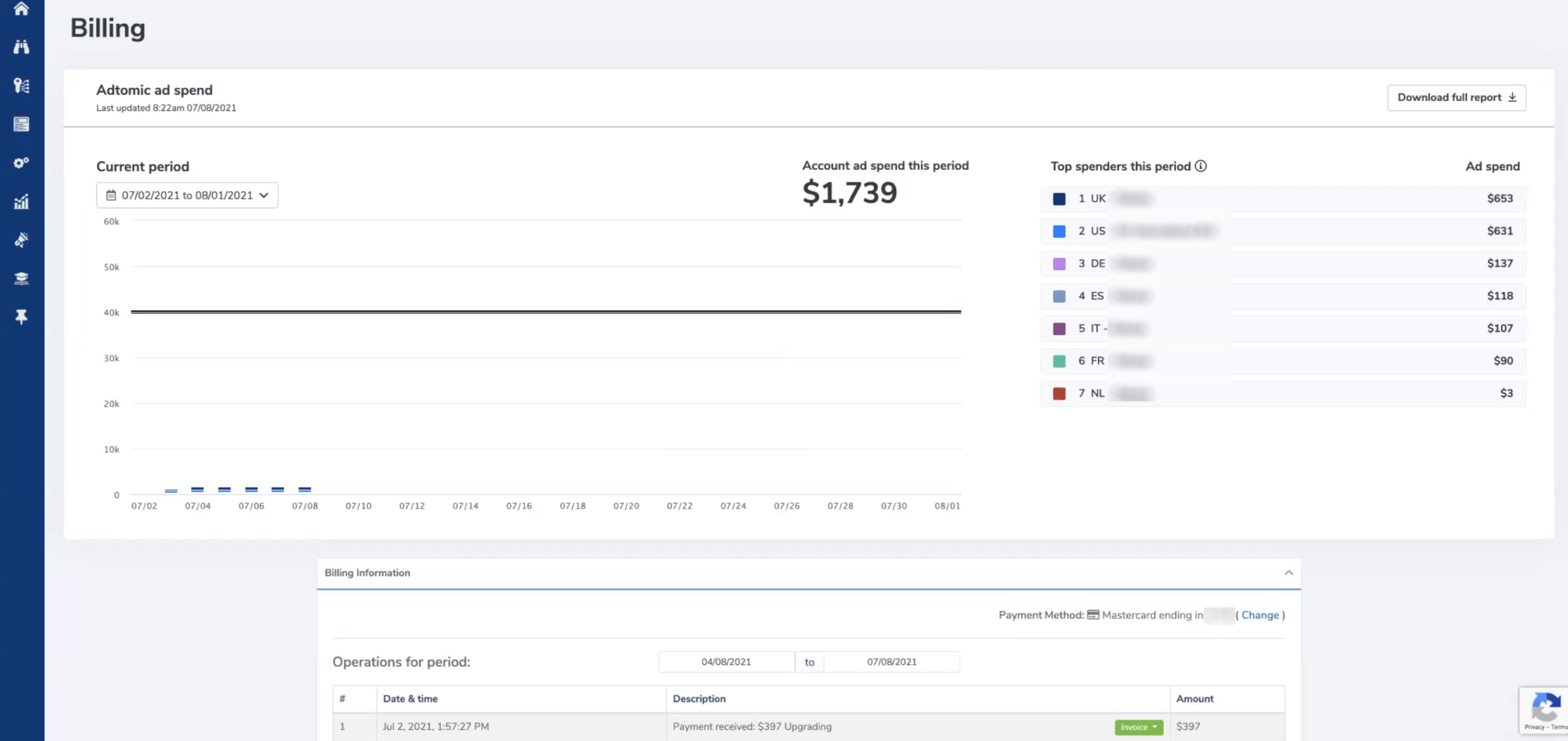The height and width of the screenshot is (741, 1568).
Task: Click the Change payment method link
Action: click(1260, 615)
